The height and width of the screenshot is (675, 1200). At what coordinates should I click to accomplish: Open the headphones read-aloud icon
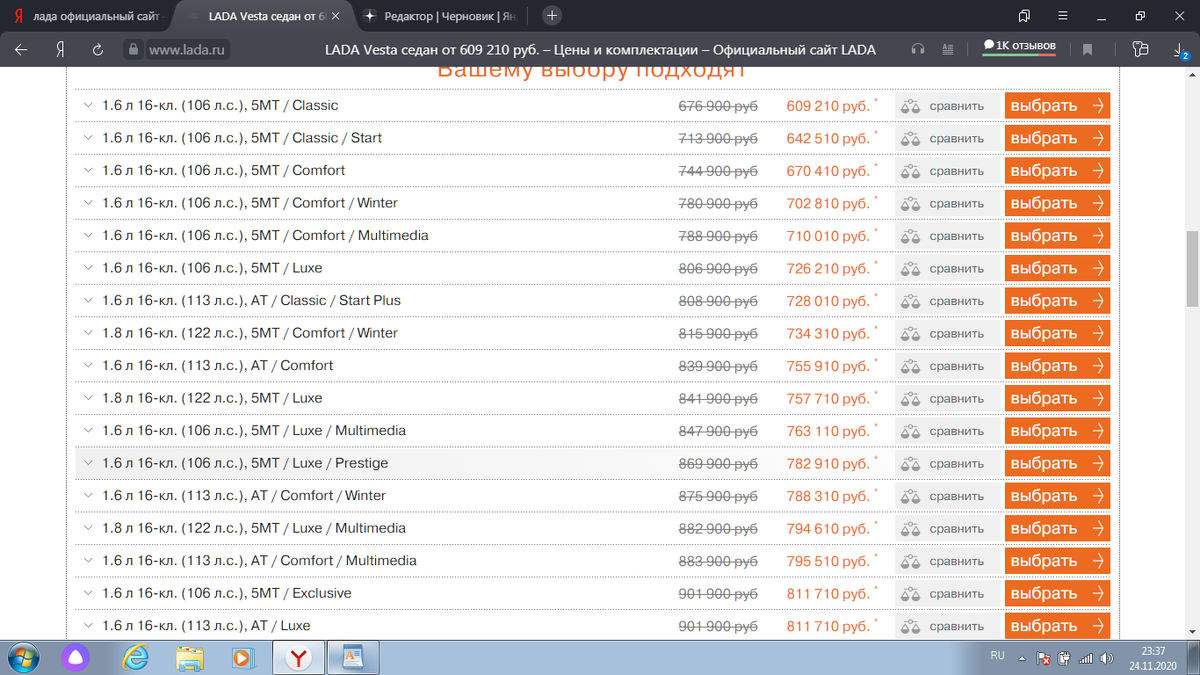coord(918,49)
